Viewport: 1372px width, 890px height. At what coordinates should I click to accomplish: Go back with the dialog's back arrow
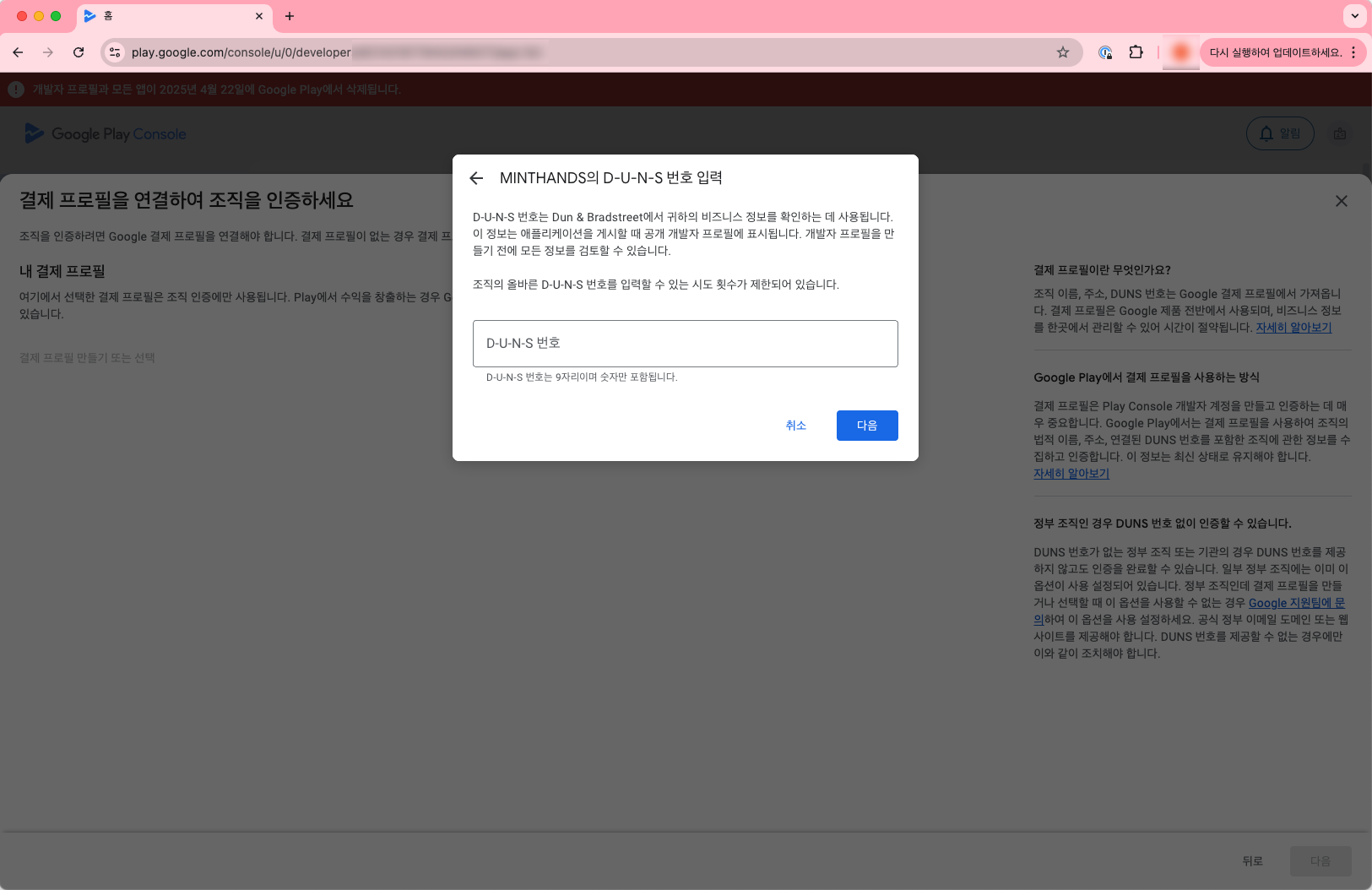tap(476, 178)
